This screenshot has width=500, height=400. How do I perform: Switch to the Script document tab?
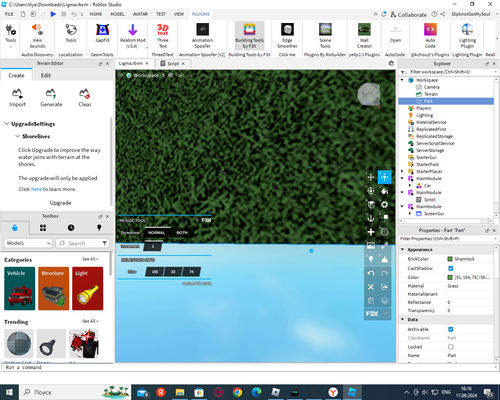coord(173,63)
